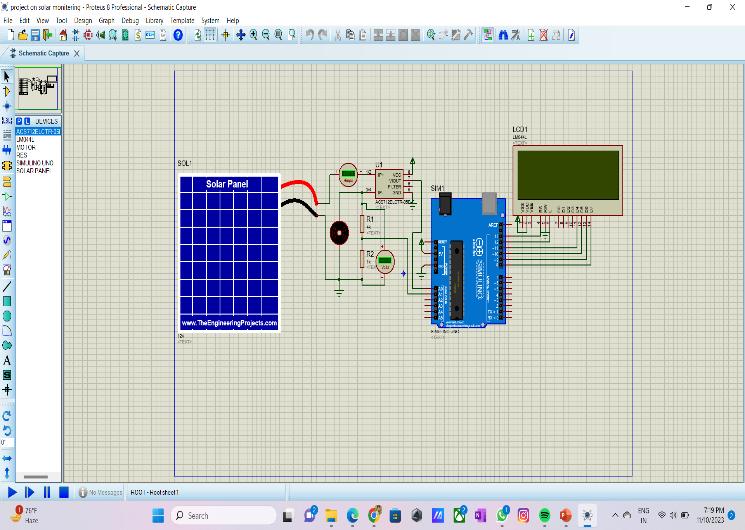Click the Zoom In magnifier icon

[x=253, y=35]
